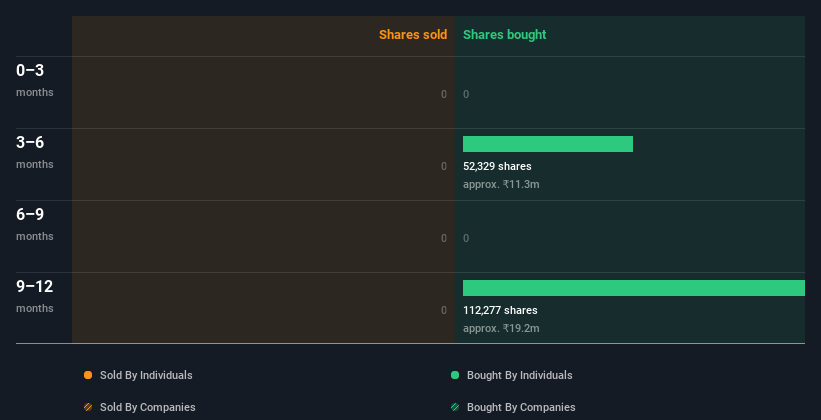This screenshot has height=420, width=821.
Task: Click the 9–12 months row label
Action: [35, 296]
